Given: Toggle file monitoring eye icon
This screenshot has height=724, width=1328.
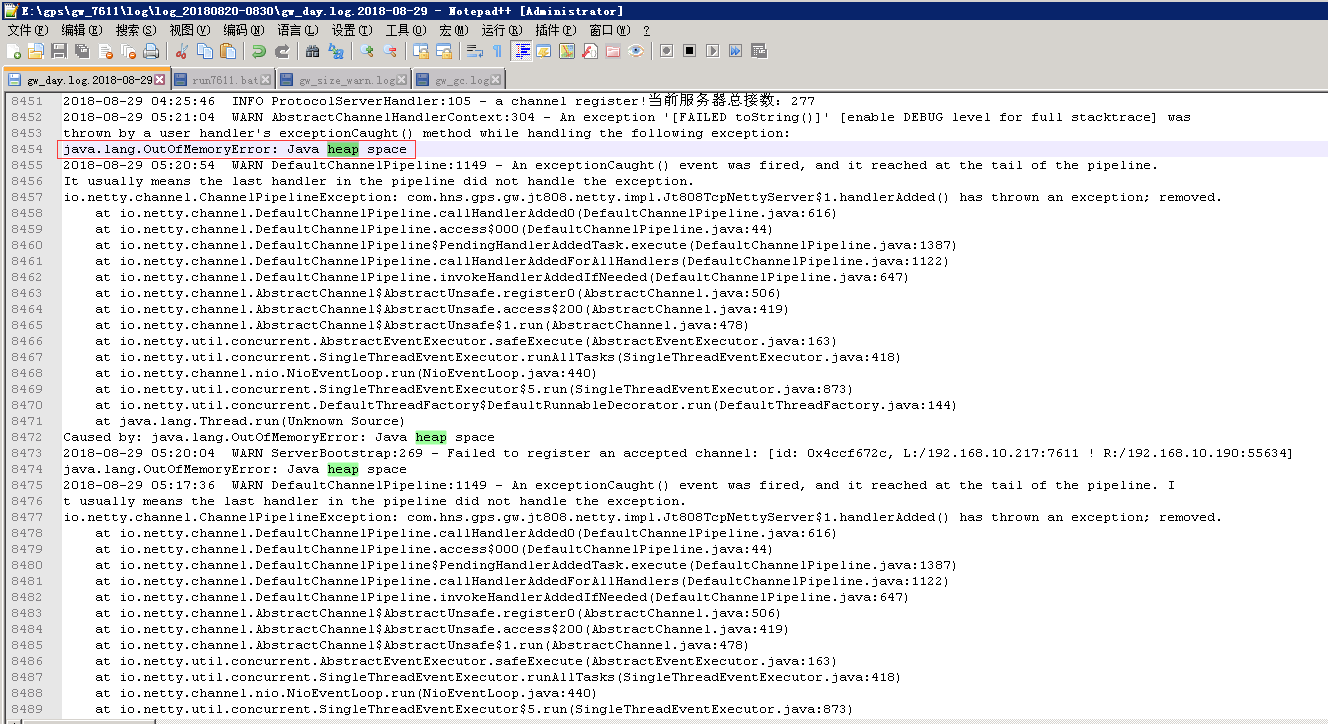Looking at the screenshot, I should 636,51.
